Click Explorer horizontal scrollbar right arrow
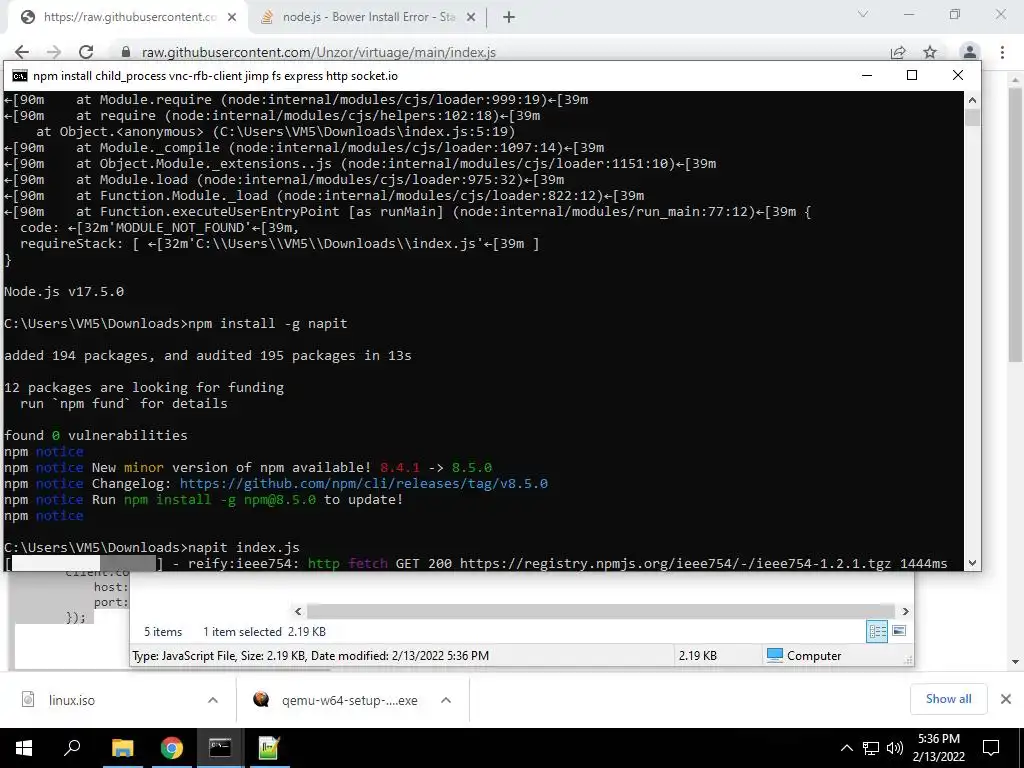Viewport: 1024px width, 768px height. pos(905,611)
